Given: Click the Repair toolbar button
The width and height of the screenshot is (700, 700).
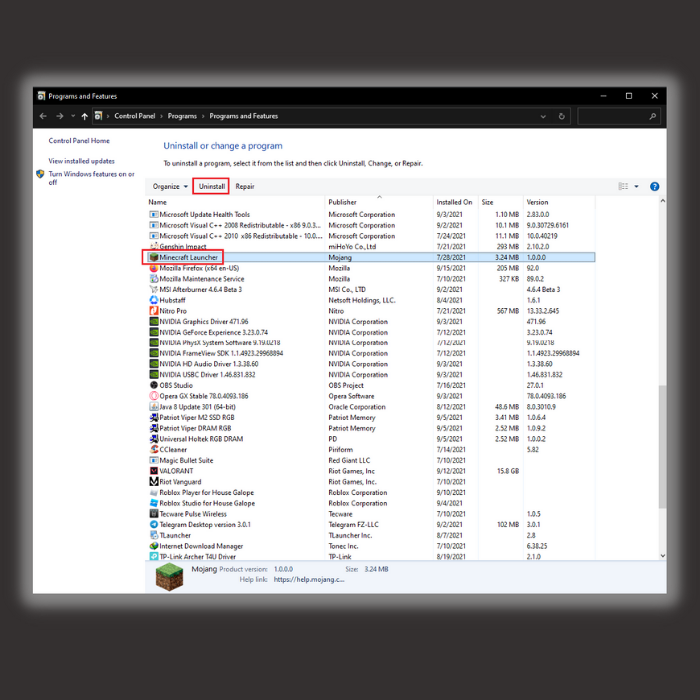Looking at the screenshot, I should pos(245,186).
